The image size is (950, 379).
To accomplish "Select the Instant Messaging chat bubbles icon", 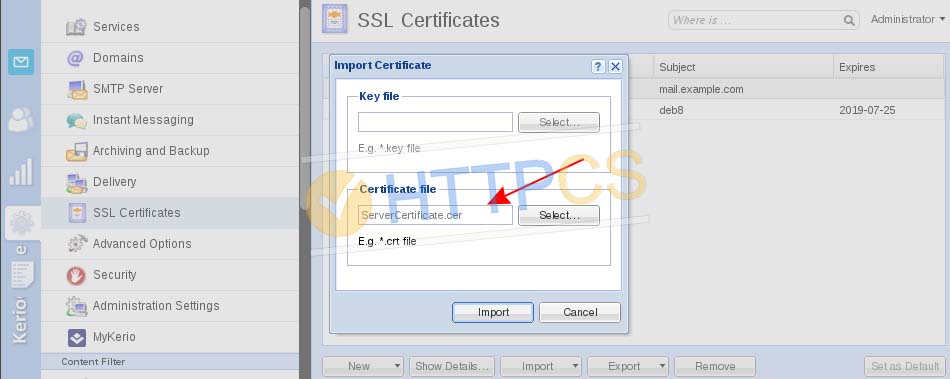I will click(x=76, y=120).
